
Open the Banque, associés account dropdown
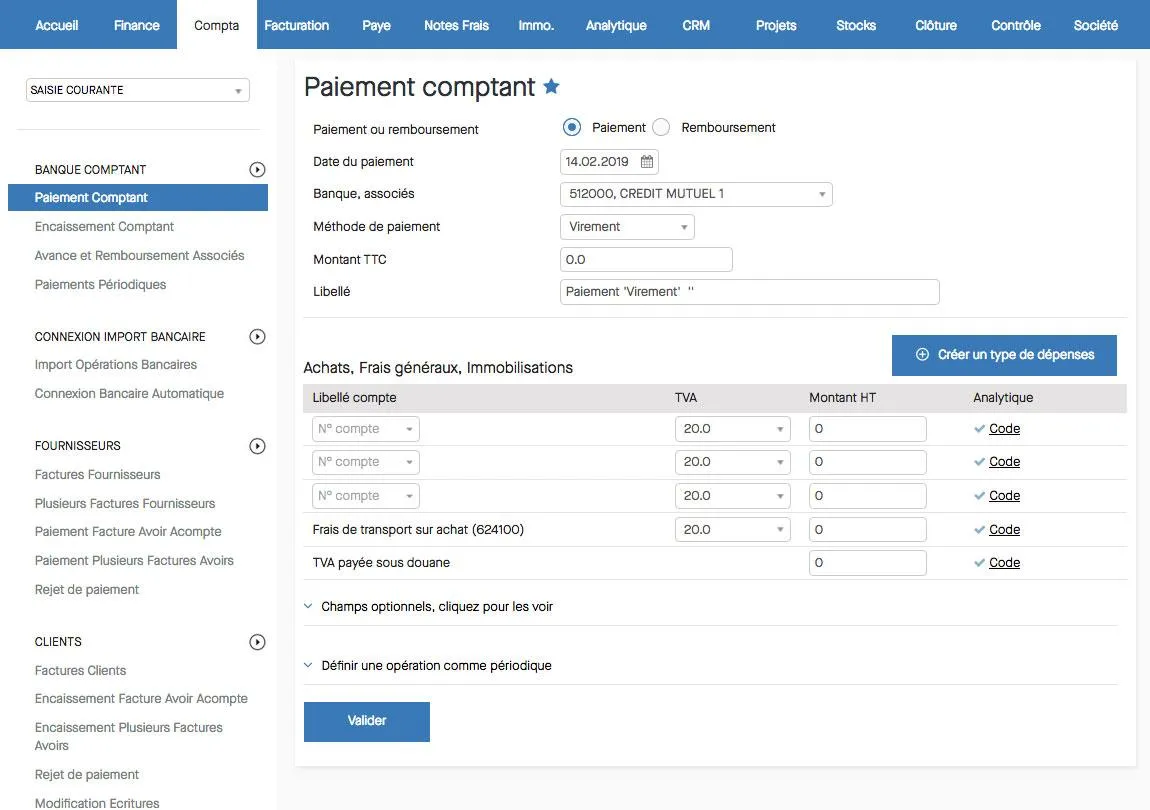coord(696,194)
